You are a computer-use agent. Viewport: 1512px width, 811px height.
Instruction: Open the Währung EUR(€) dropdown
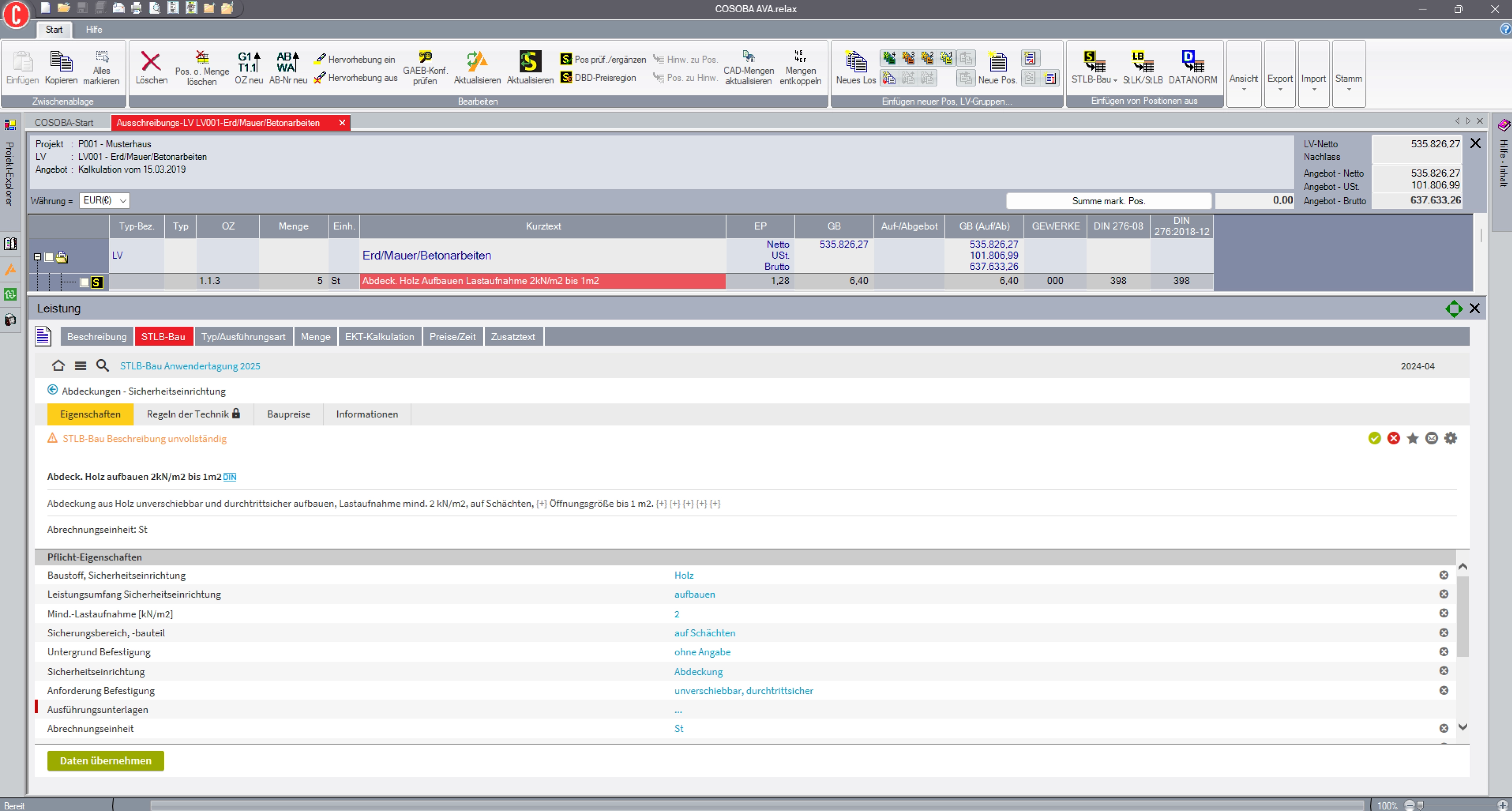click(122, 201)
